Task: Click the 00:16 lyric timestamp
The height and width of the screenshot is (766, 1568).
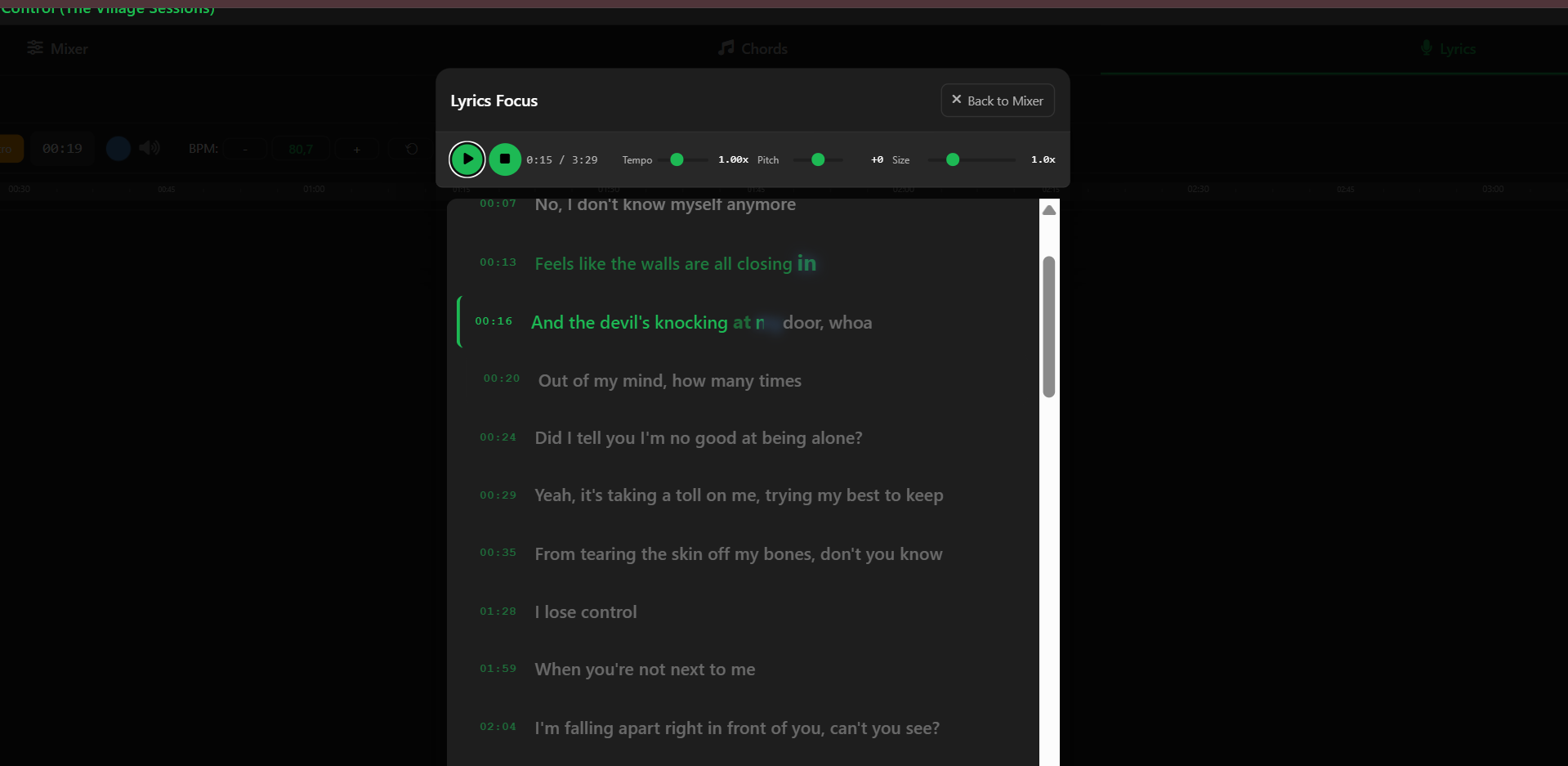Action: pyautogui.click(x=494, y=321)
